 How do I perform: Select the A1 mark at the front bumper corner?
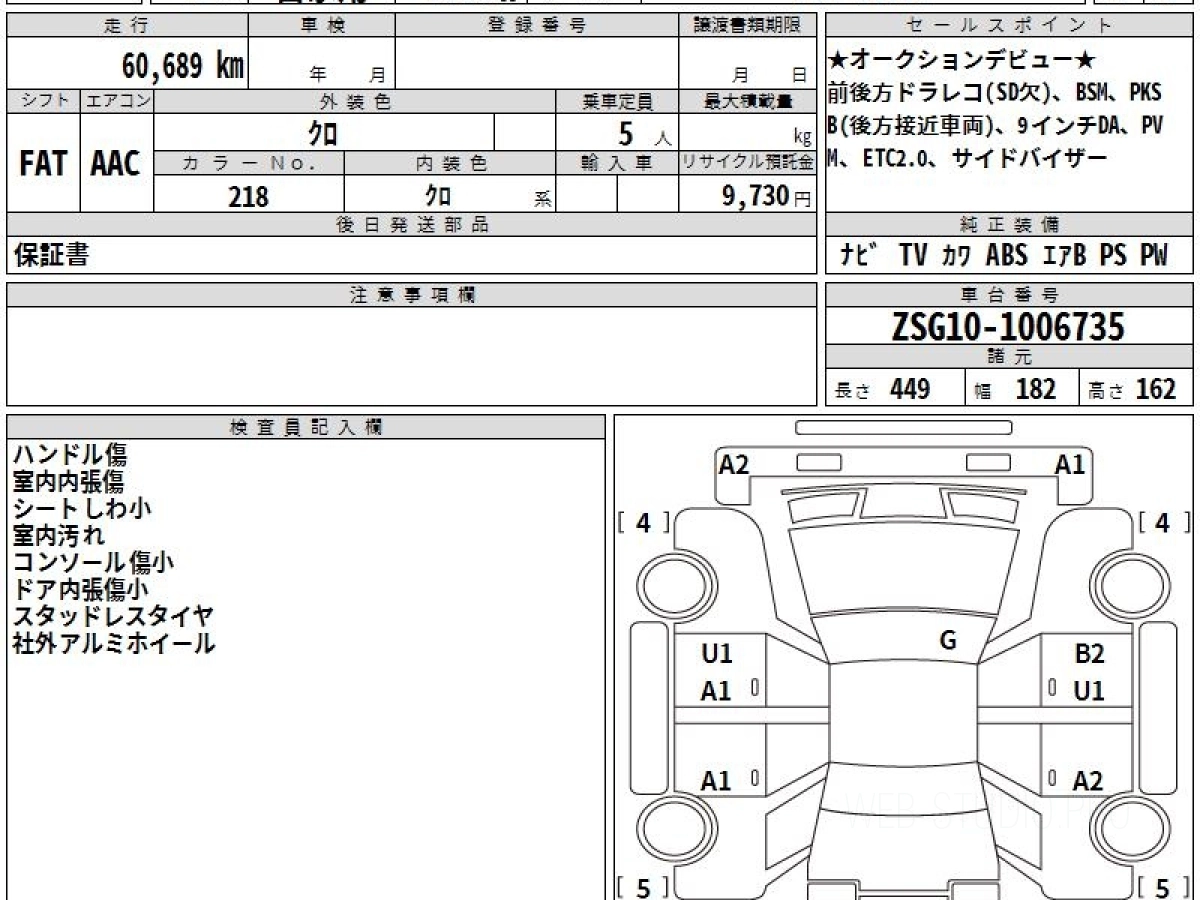coord(1070,464)
